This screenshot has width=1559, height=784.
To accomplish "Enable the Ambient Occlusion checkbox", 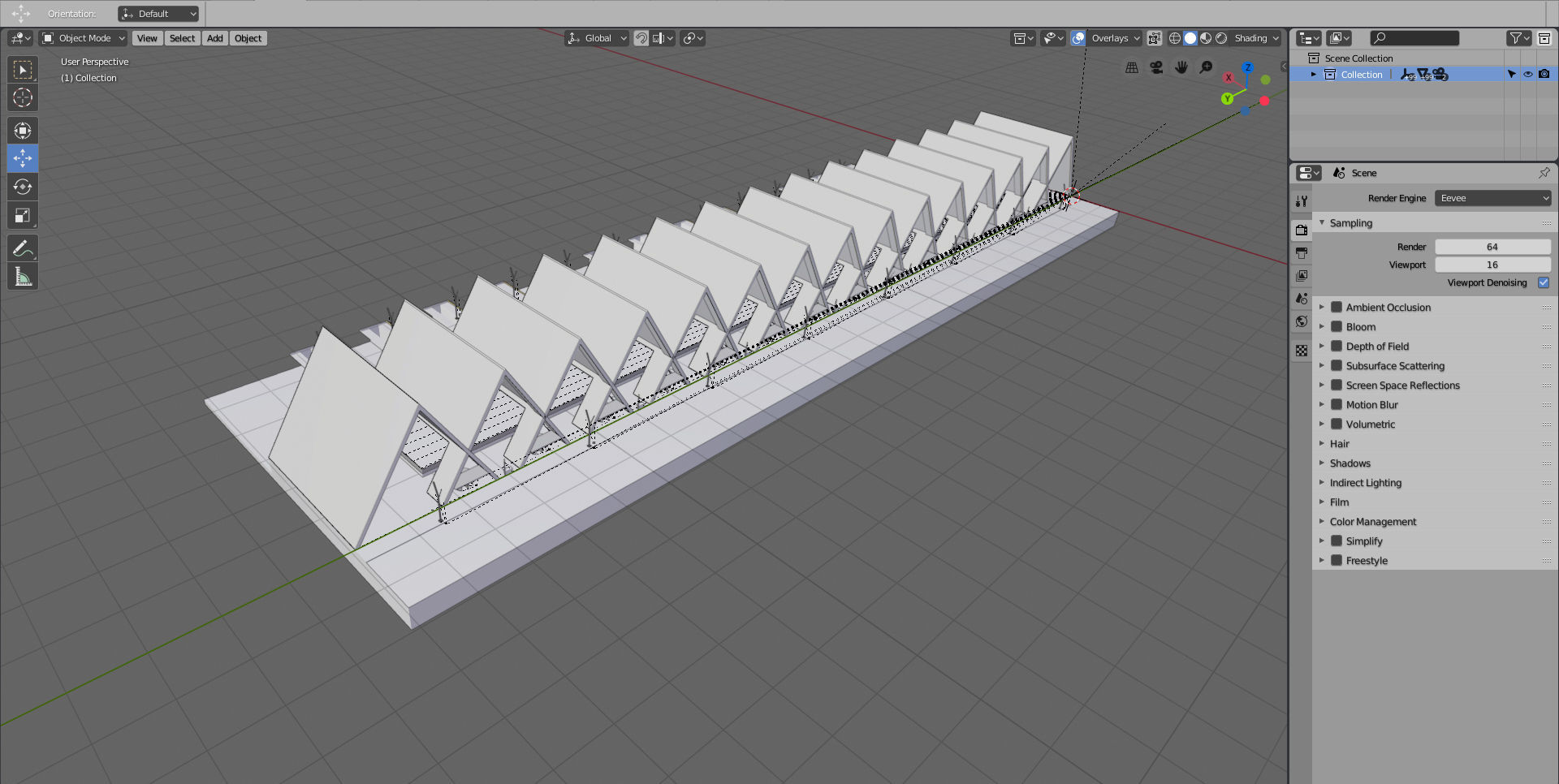I will point(1336,307).
